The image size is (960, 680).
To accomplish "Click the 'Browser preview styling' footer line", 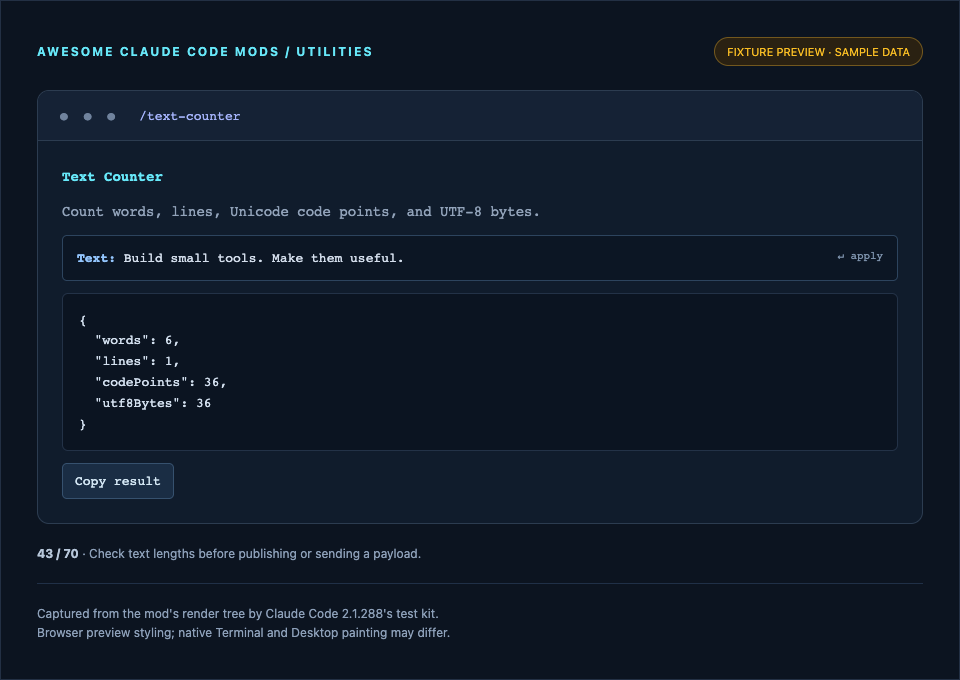I will pyautogui.click(x=244, y=633).
